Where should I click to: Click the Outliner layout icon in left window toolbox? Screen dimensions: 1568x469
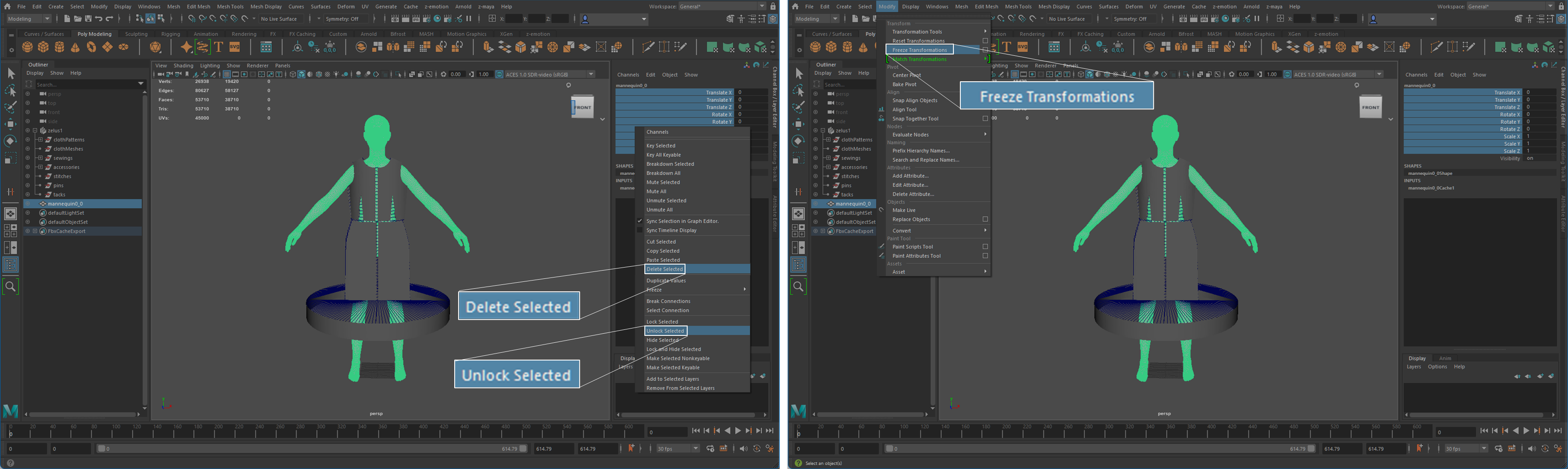click(10, 265)
